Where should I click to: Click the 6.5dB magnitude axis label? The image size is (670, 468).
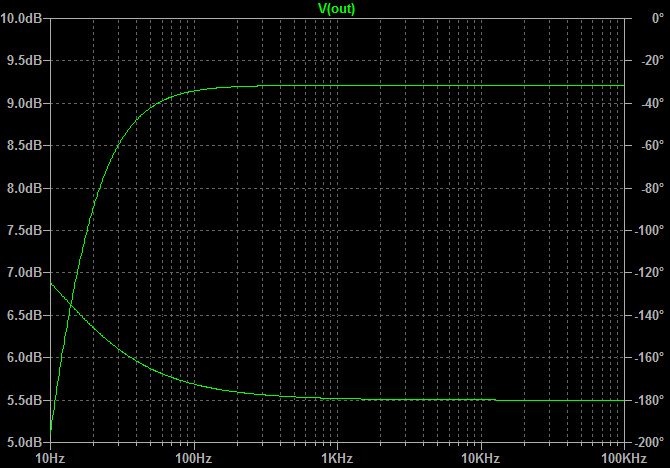tap(24, 315)
